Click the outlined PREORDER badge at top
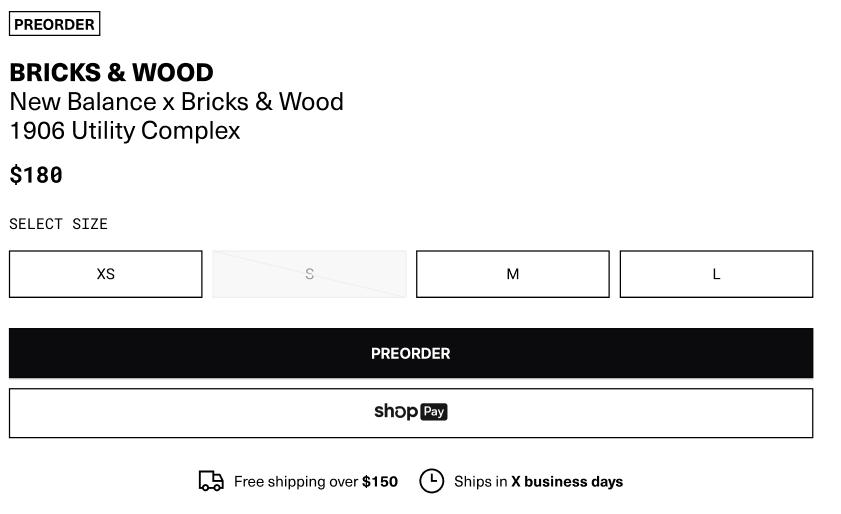Screen dimensions: 841x514 54,24
